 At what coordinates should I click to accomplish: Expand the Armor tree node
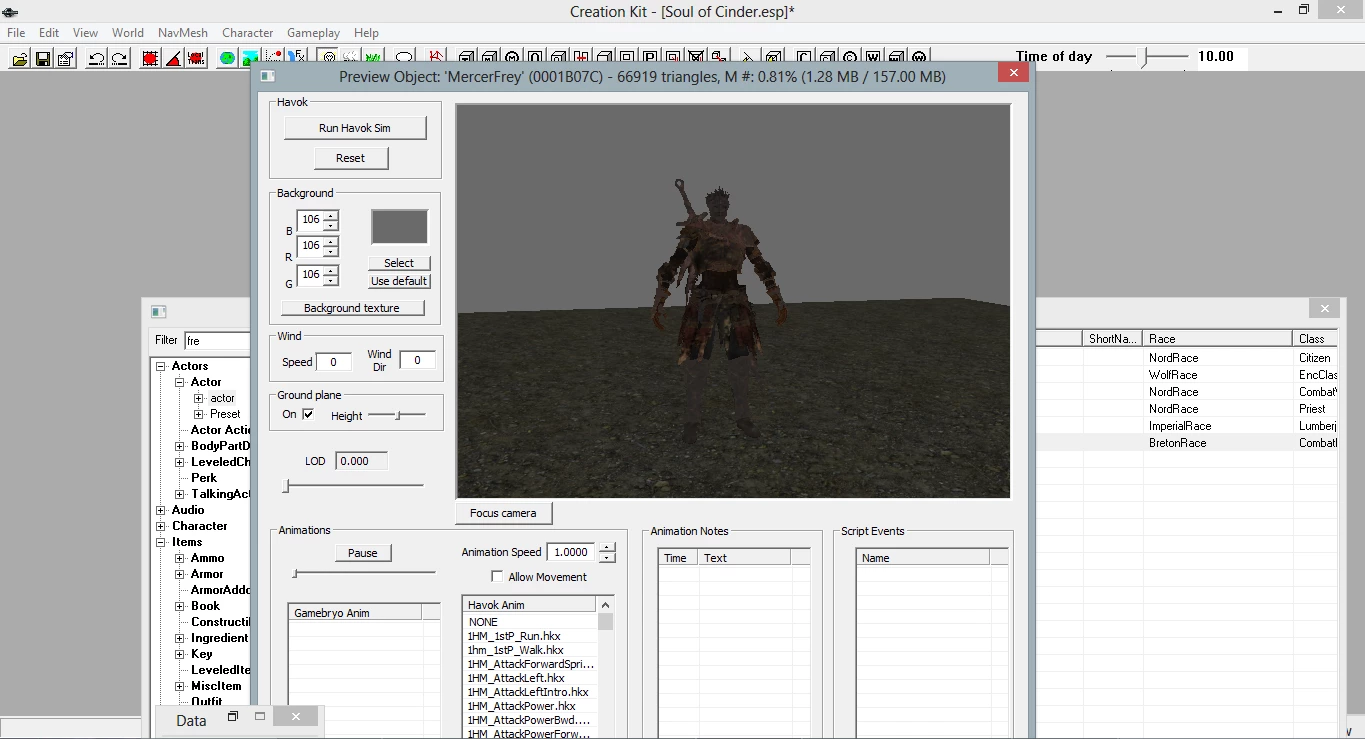coord(180,574)
